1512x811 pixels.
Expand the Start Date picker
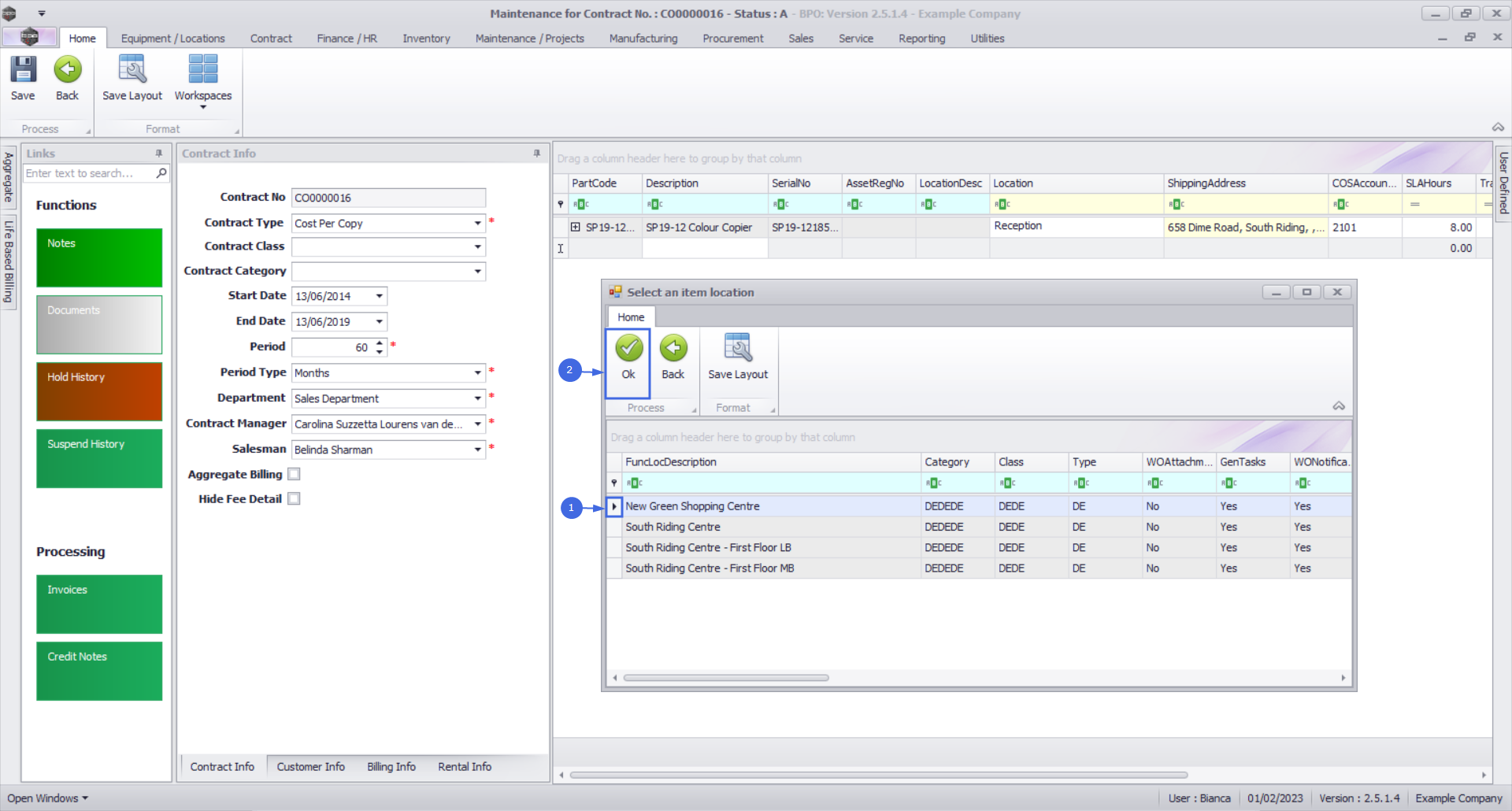tap(380, 297)
